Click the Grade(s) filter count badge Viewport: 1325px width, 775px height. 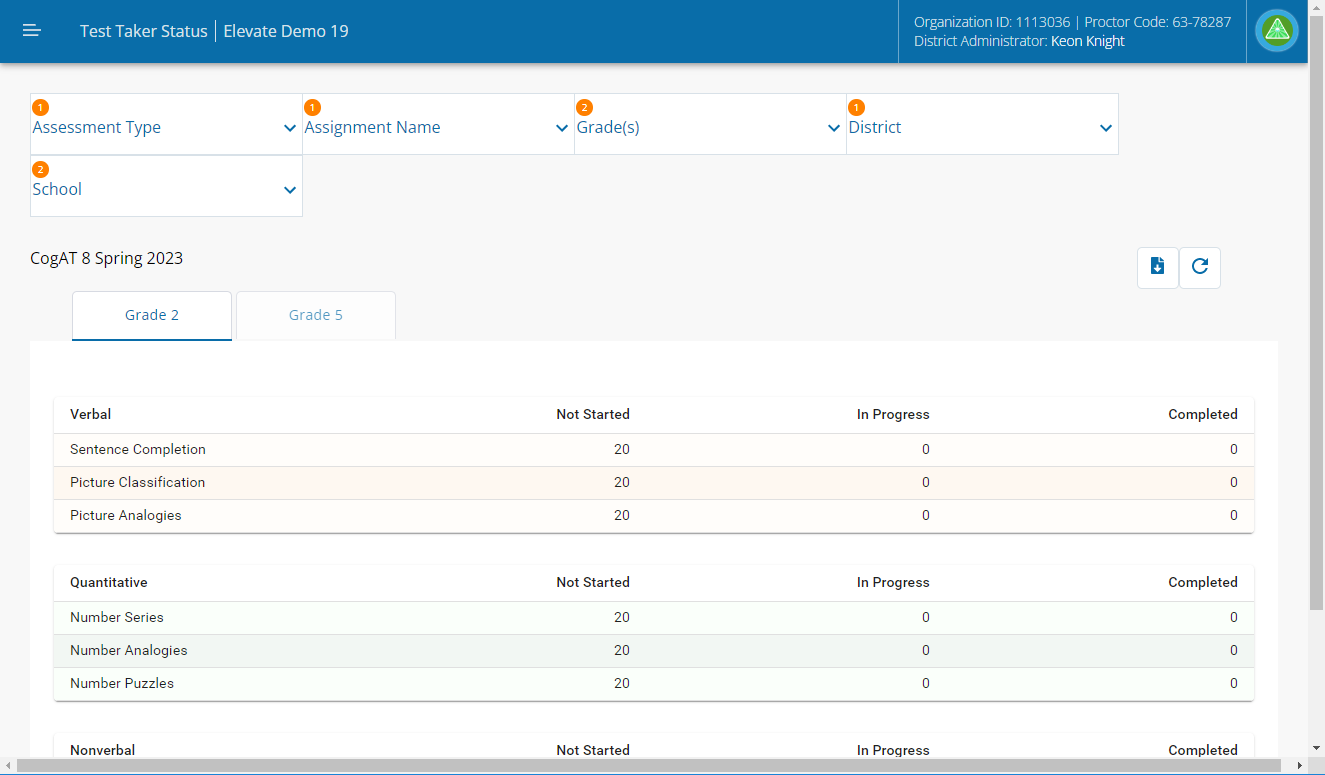[584, 107]
